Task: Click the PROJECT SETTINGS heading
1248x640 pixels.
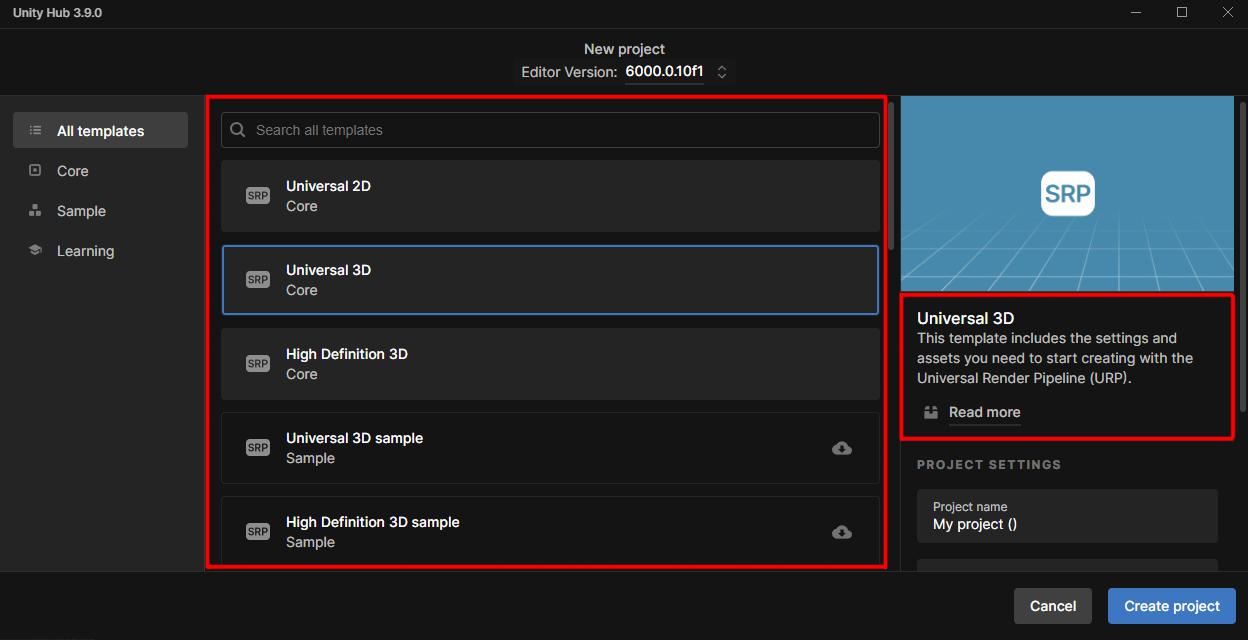Action: 989,465
